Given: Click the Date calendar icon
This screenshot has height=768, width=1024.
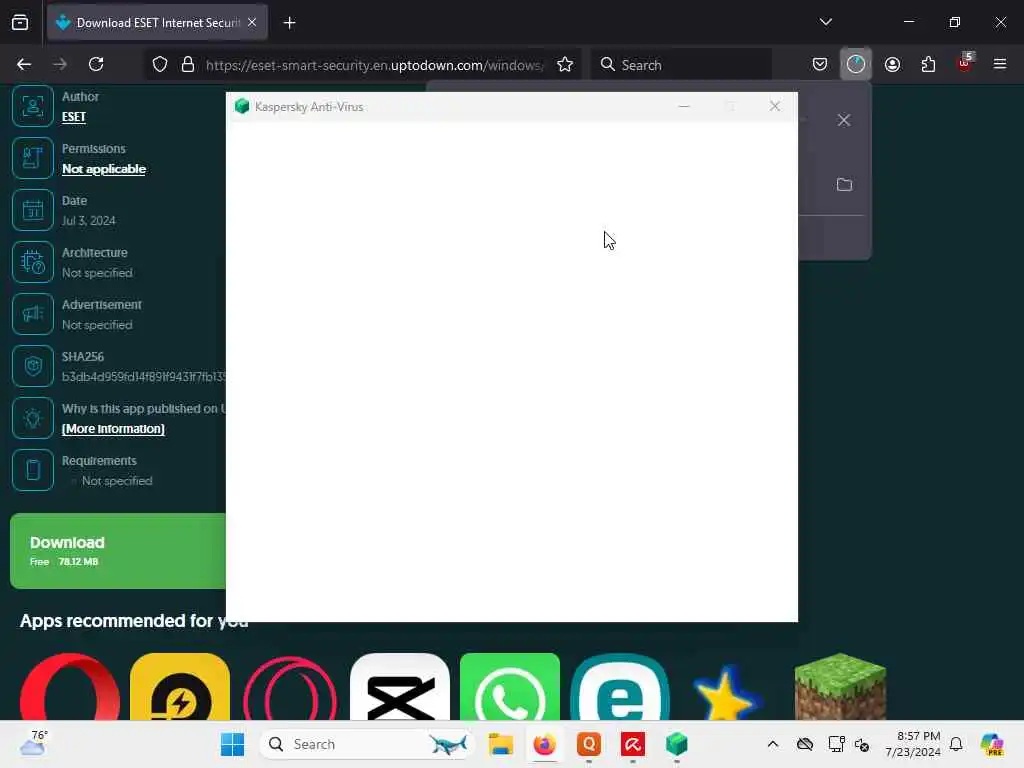Looking at the screenshot, I should pyautogui.click(x=33, y=210).
